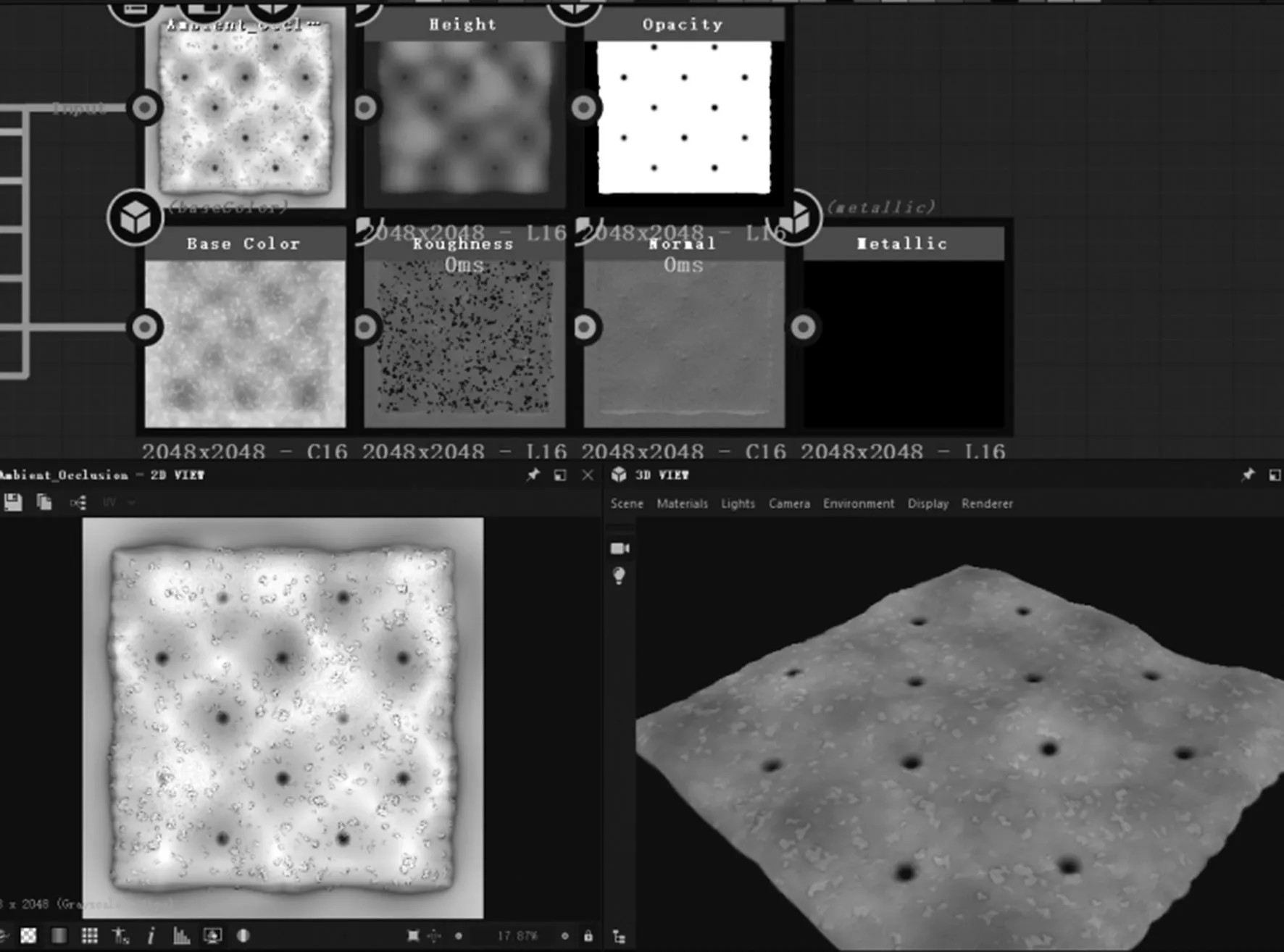Click the (metallic) usage label
Viewport: 1284px width, 952px height.
pos(881,207)
